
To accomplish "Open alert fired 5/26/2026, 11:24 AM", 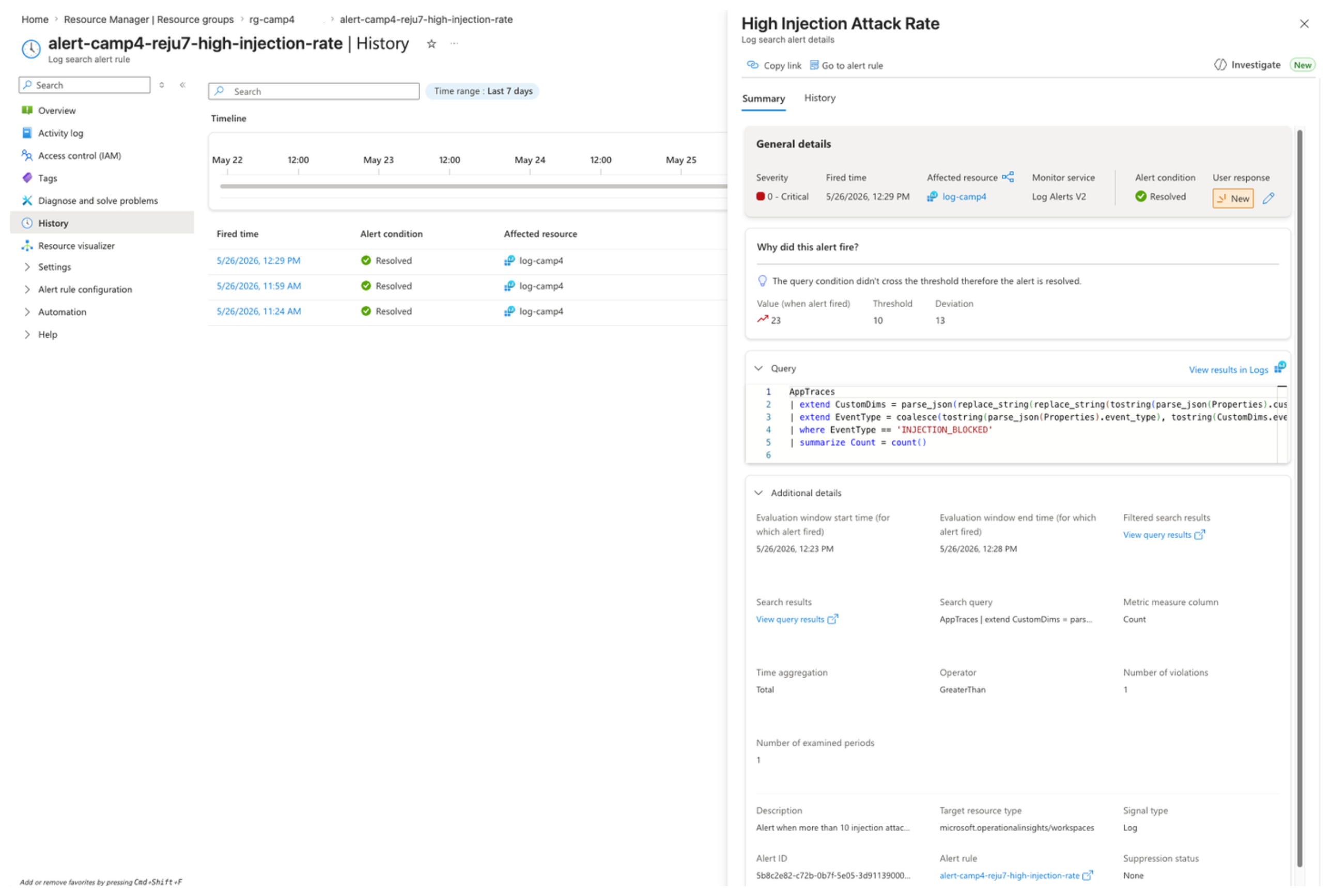I will tap(258, 311).
